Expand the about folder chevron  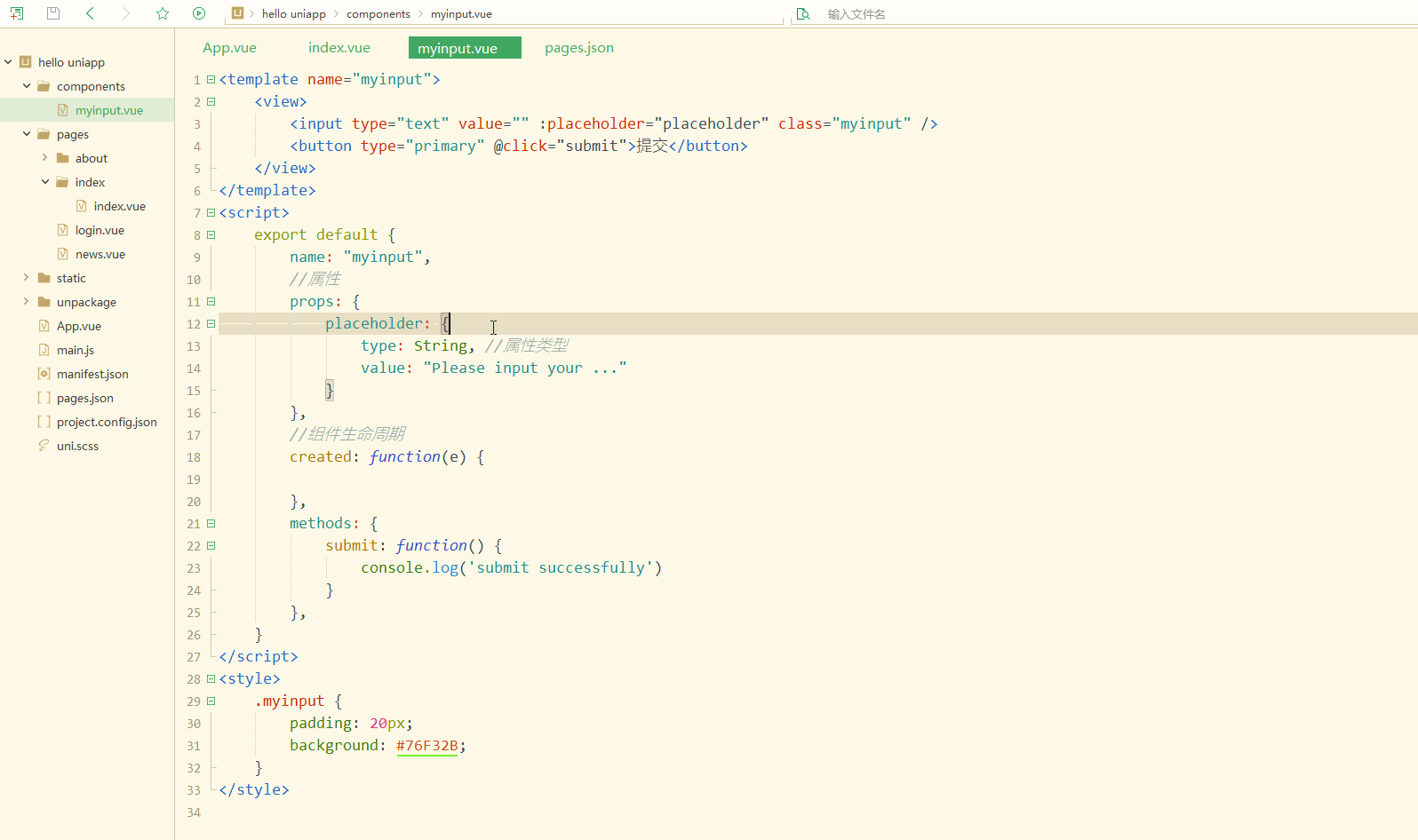click(45, 158)
